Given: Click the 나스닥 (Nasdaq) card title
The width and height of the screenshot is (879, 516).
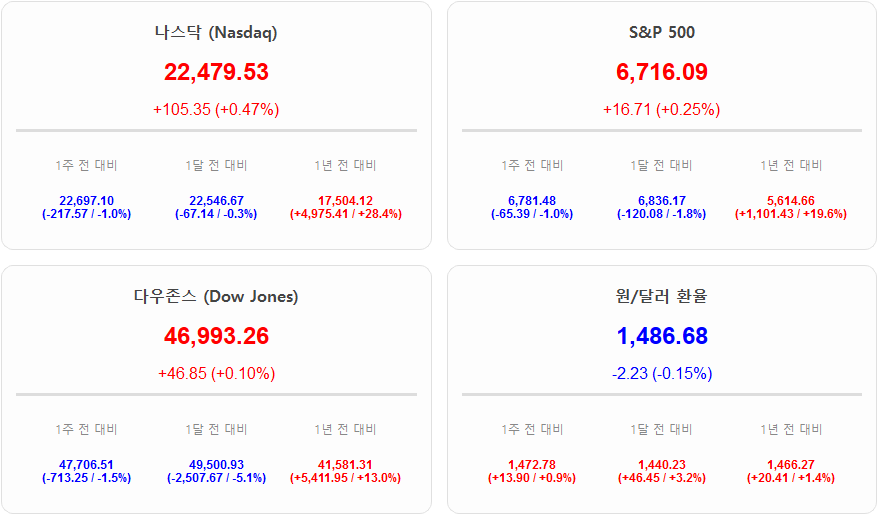Looking at the screenshot, I should coord(216,32).
